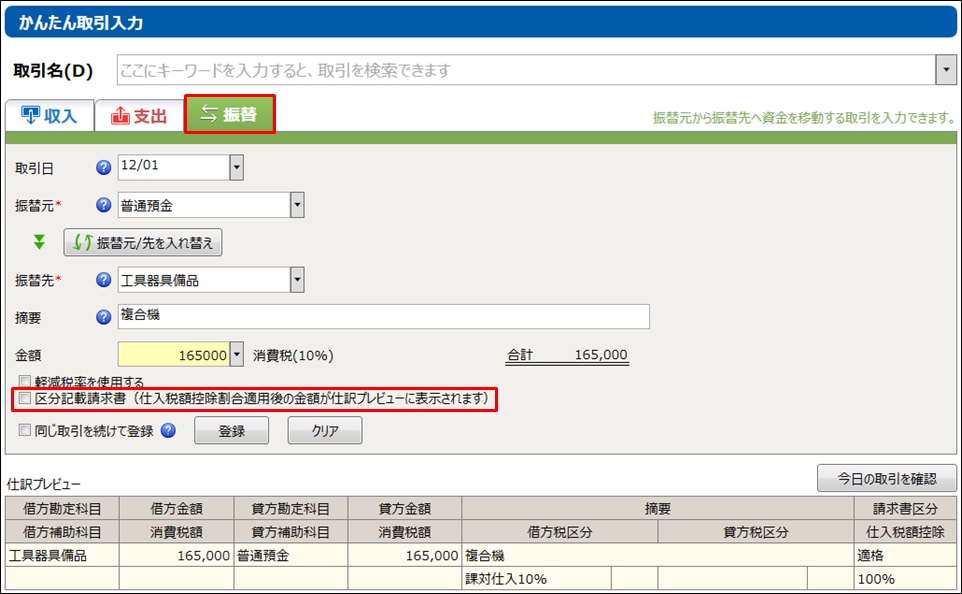Enable the 軽減税率を使用する checkbox
962x594 pixels.
point(24,382)
